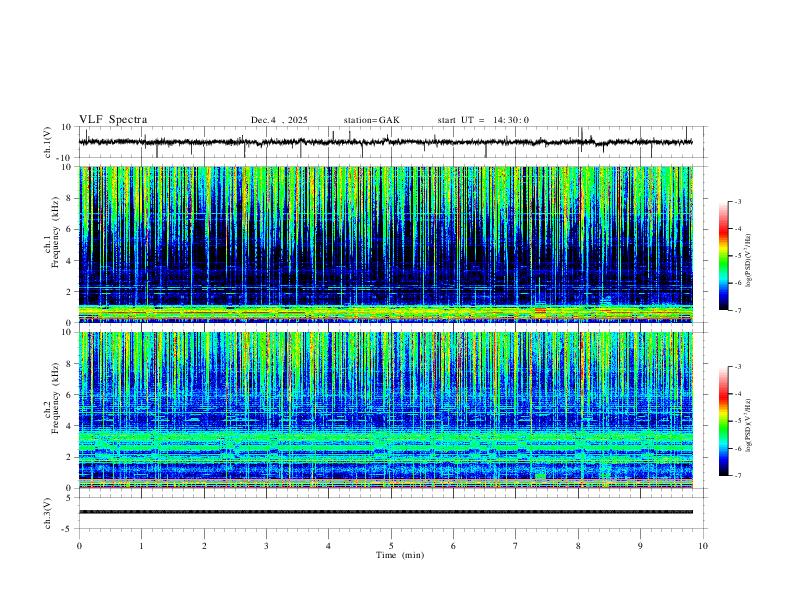Click the "4" kHz tick of ch.1 spectrogram

(x=70, y=261)
